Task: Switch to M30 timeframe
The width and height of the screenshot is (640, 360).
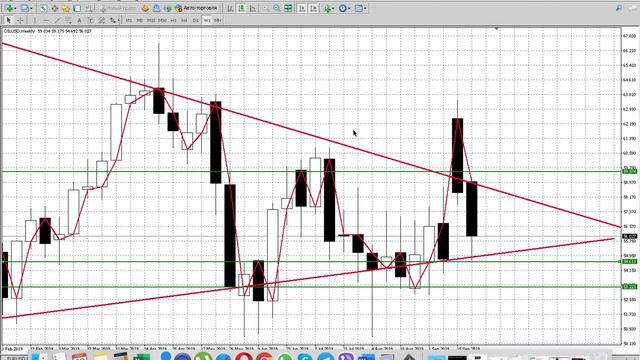Action: tap(162, 20)
